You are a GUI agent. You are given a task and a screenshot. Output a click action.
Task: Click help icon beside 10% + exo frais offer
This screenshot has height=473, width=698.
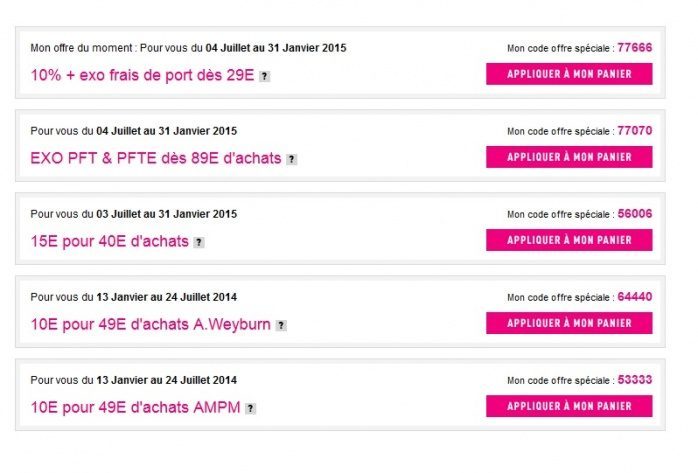(x=264, y=76)
